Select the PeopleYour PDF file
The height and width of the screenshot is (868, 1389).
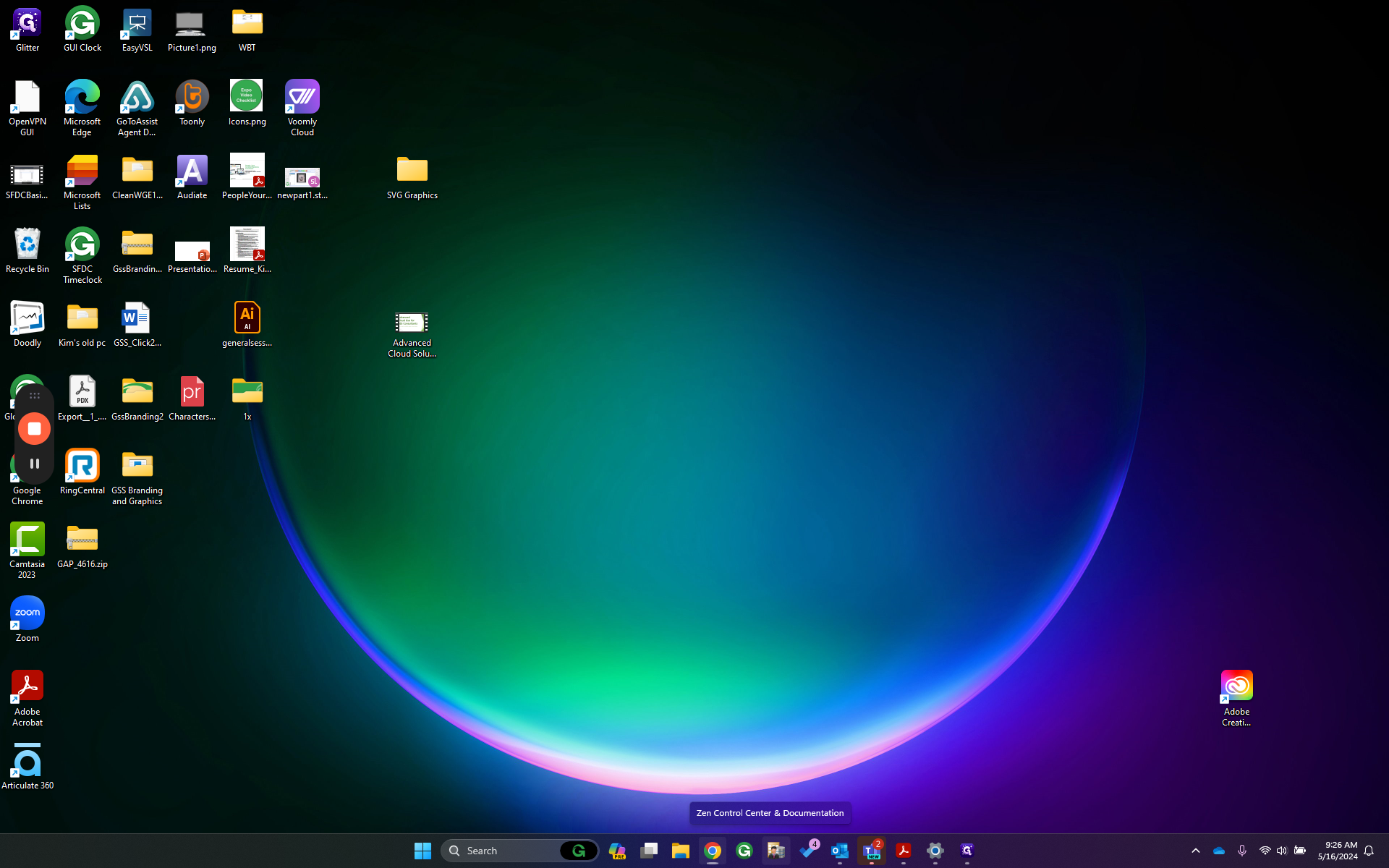(x=247, y=177)
